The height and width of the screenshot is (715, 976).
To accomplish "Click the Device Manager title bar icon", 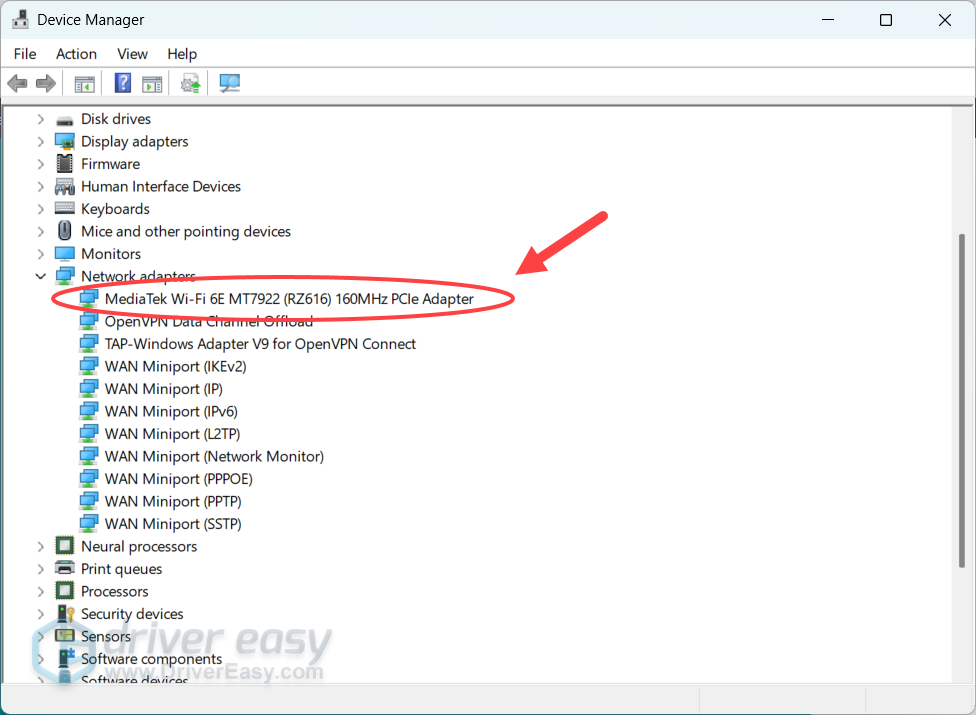I will pos(20,19).
